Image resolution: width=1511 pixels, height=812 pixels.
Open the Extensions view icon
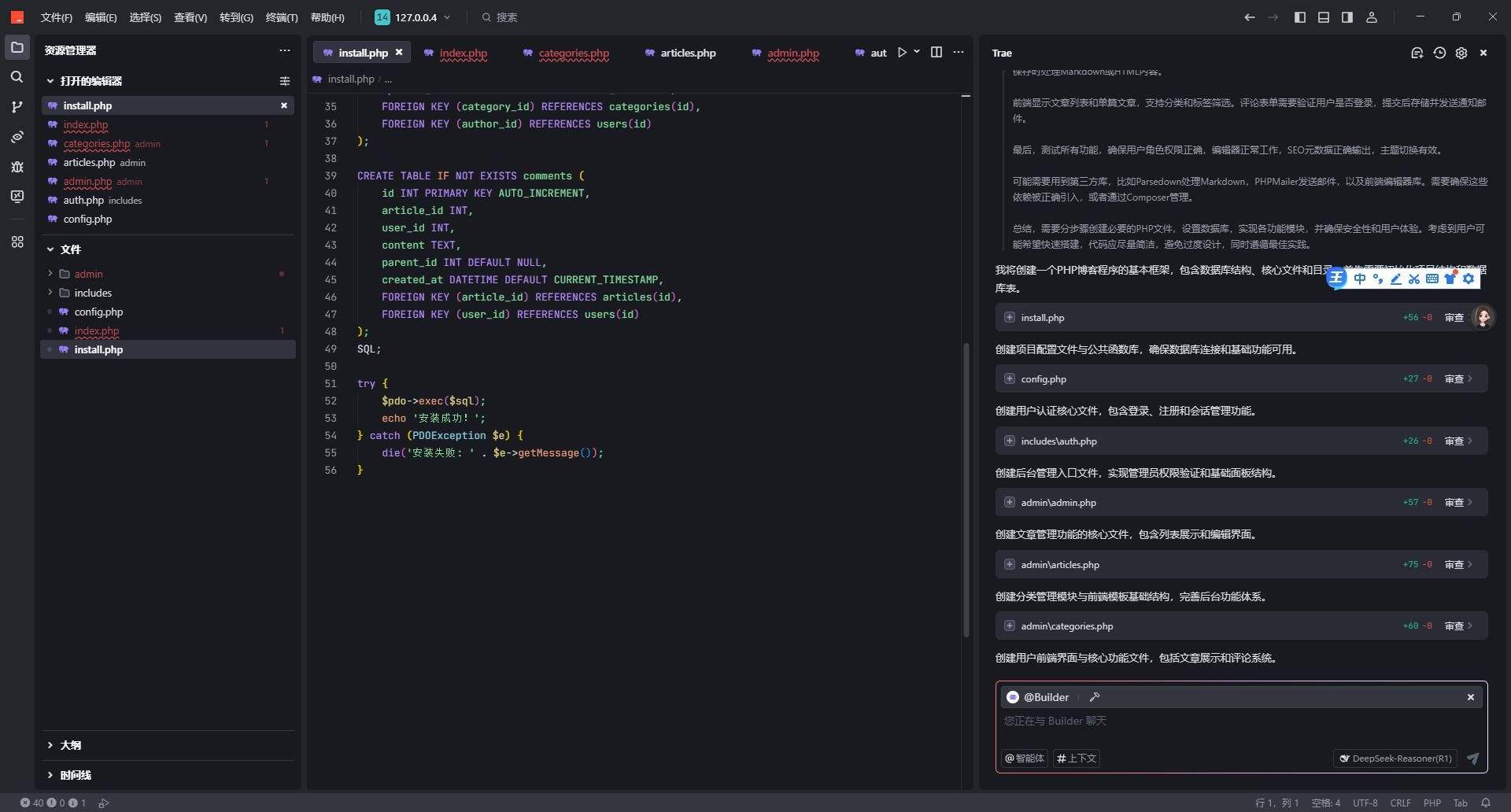17,242
